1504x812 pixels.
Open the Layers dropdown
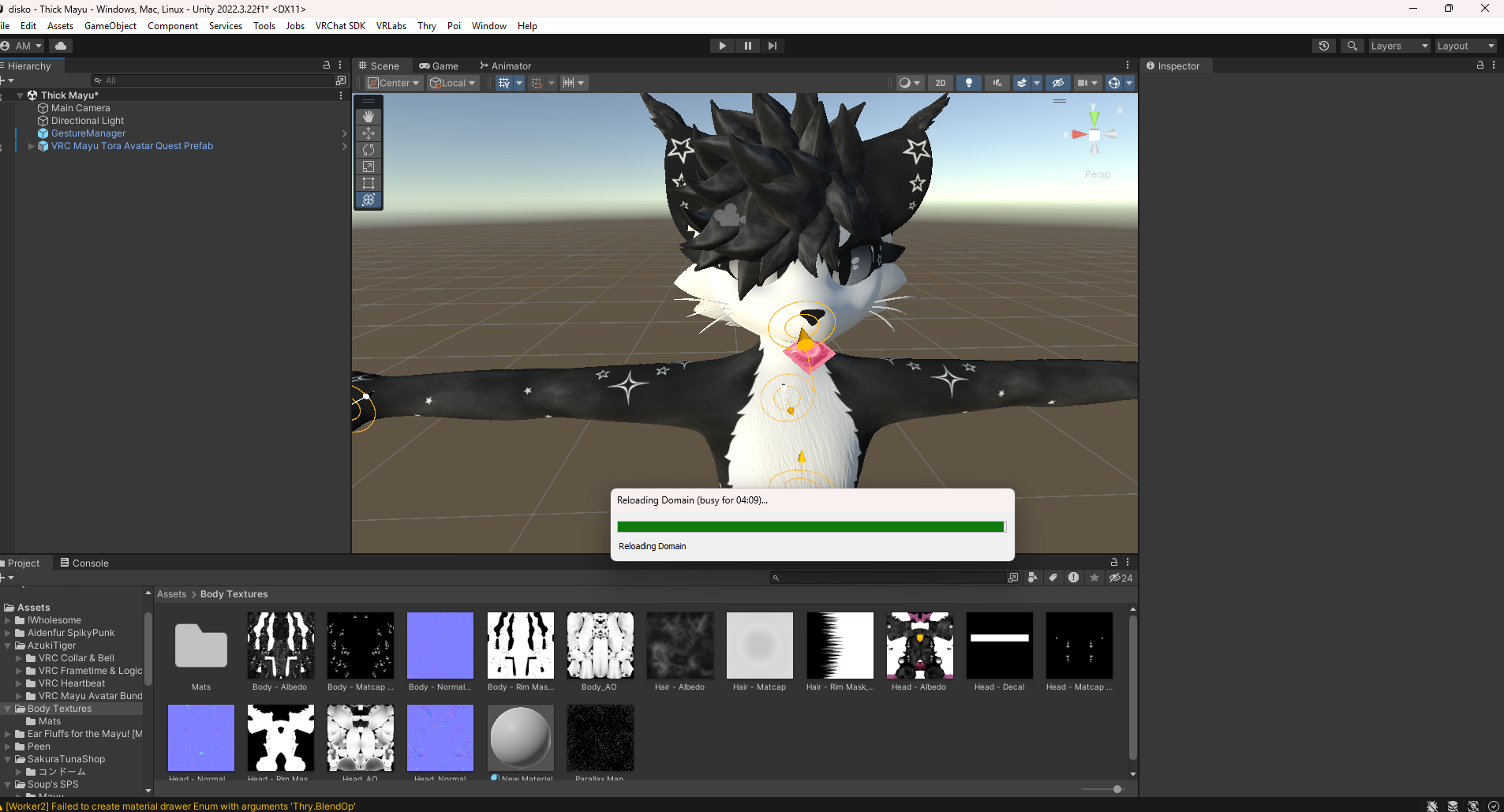click(x=1399, y=46)
